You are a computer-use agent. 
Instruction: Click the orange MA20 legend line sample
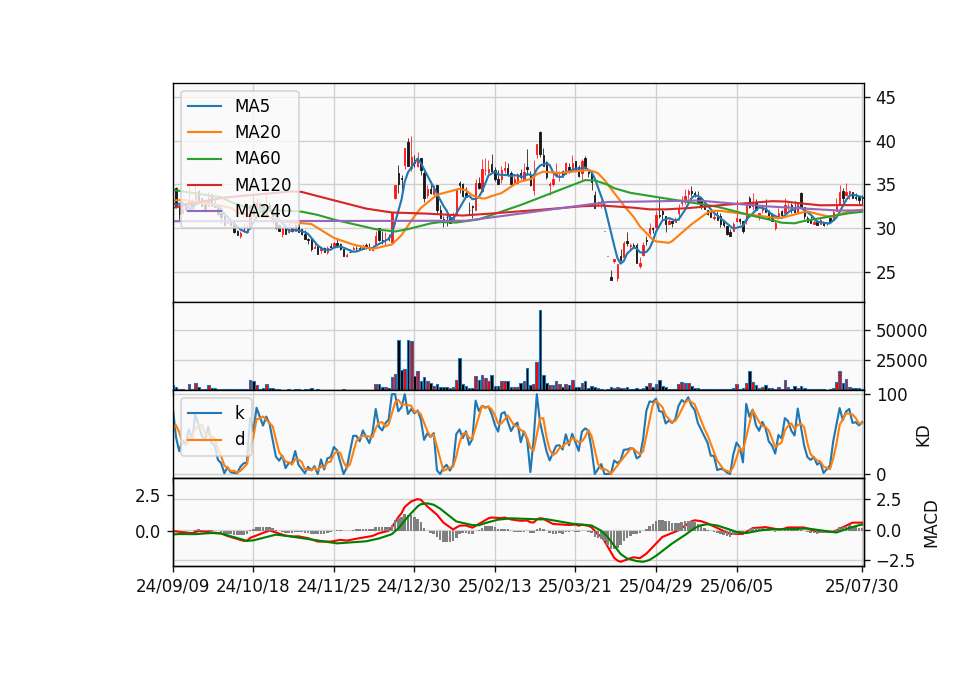click(204, 132)
